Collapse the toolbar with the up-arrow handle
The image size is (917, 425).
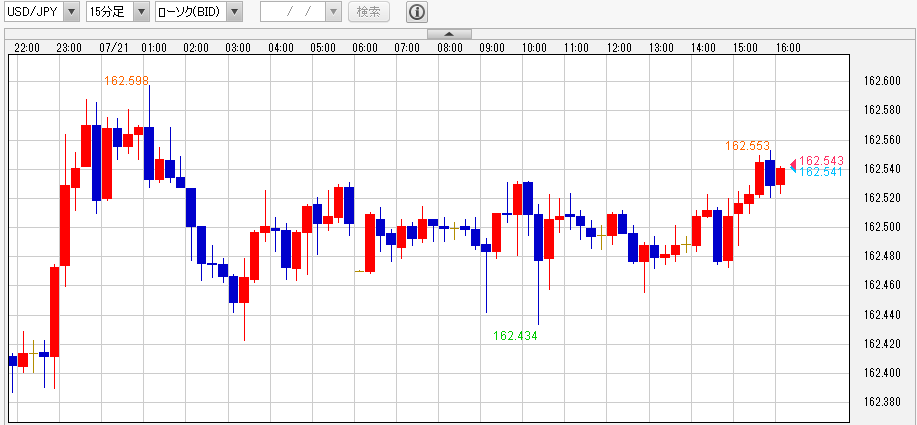point(449,34)
